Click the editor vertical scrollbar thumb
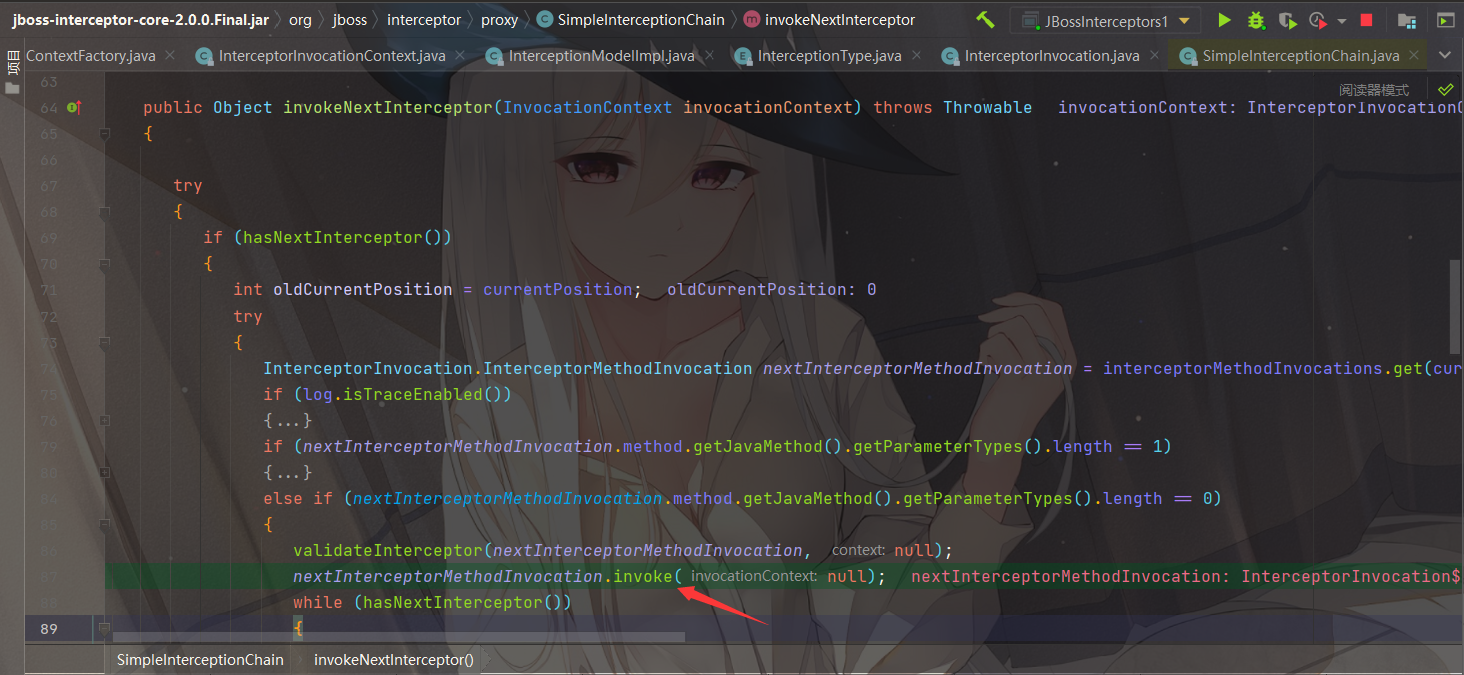The image size is (1464, 675). 1455,306
